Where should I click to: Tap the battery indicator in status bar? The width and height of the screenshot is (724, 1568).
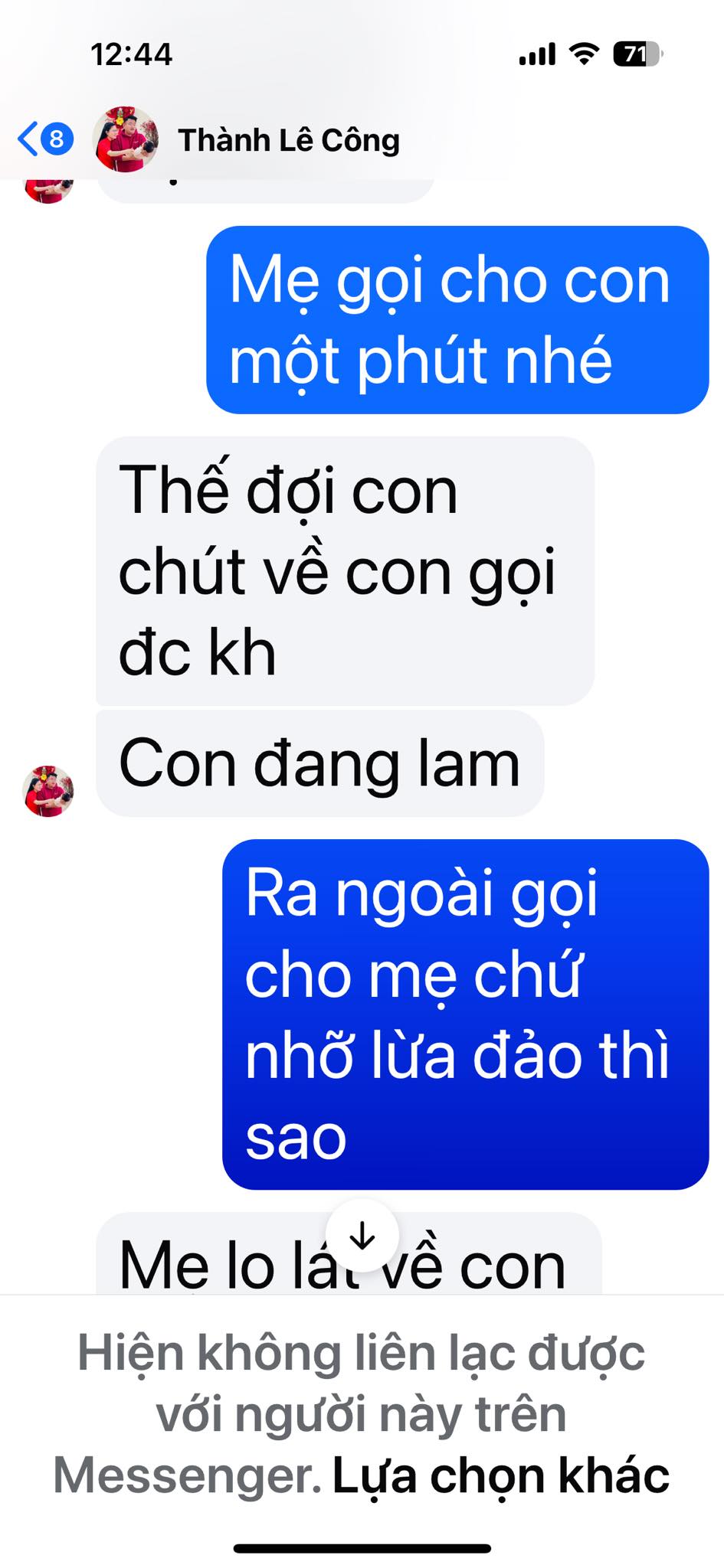(637, 54)
